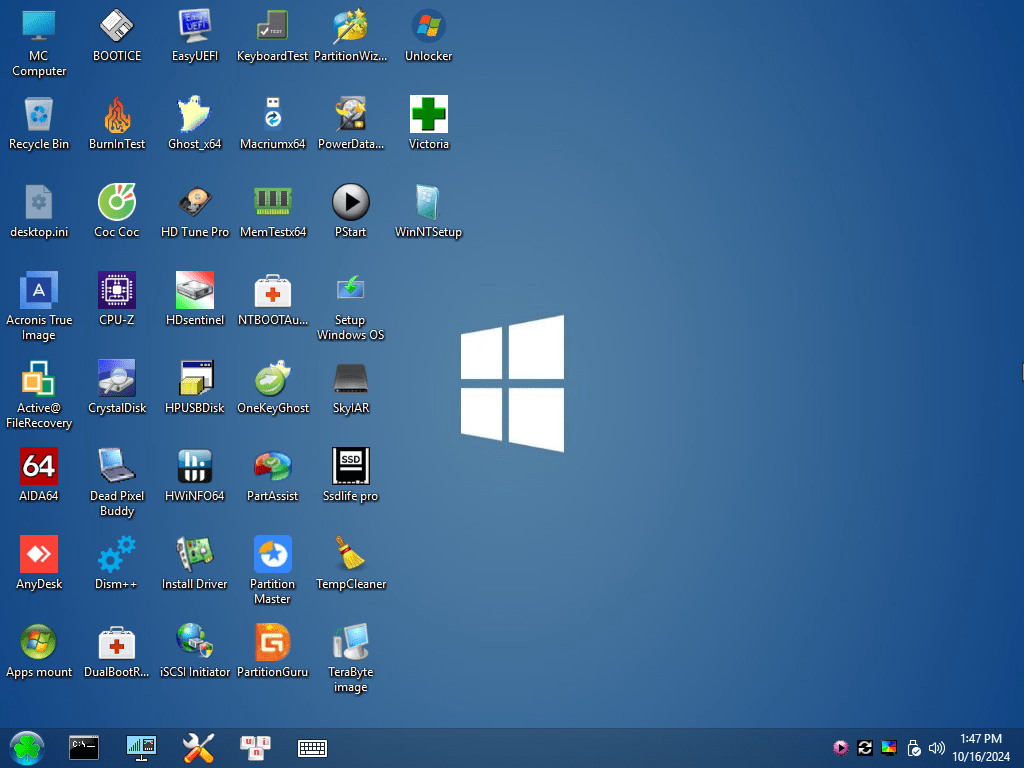Select desktop.ini file
The width and height of the screenshot is (1024, 768).
(39, 211)
